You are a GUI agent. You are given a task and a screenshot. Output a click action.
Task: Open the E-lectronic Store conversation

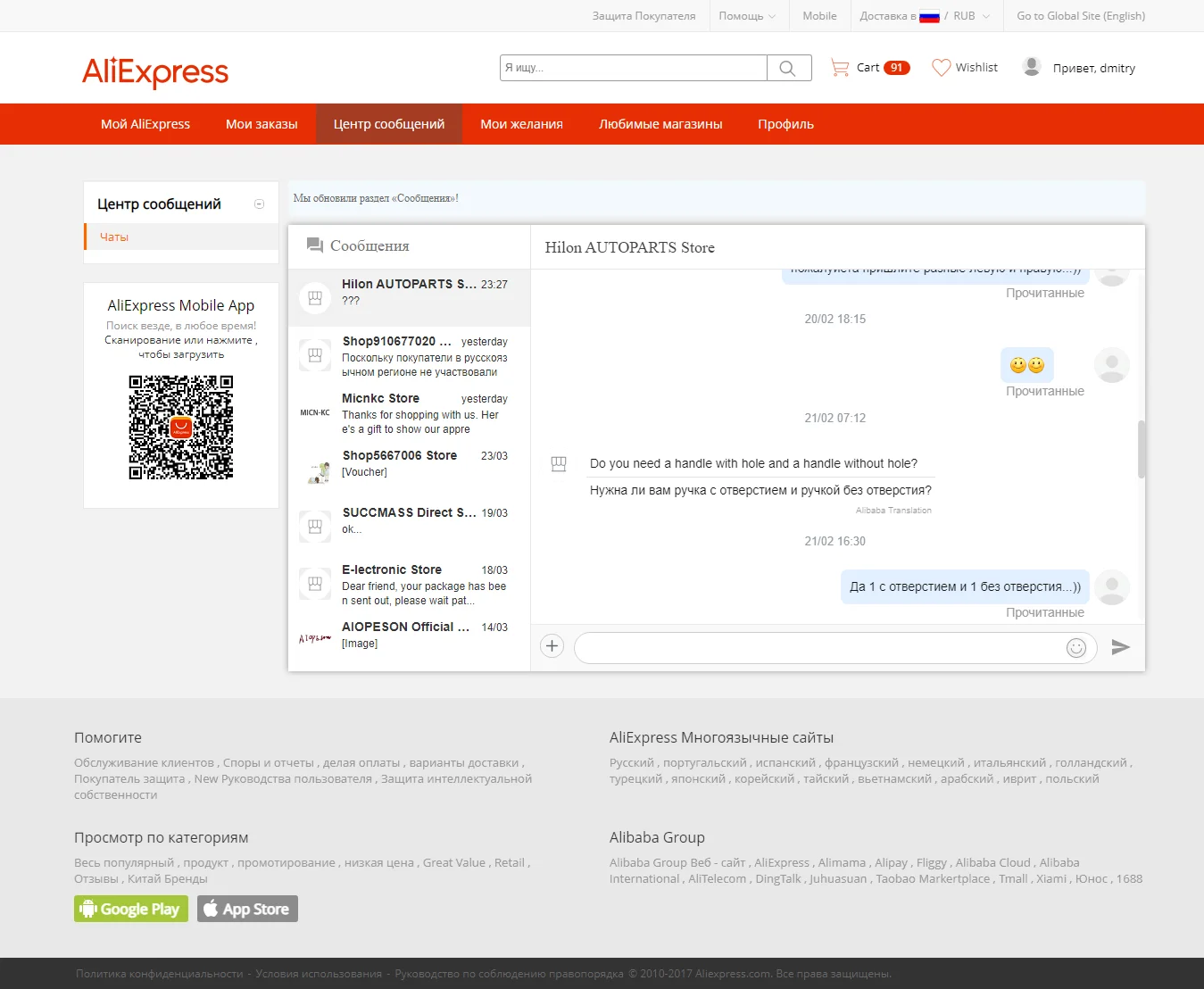(x=410, y=584)
